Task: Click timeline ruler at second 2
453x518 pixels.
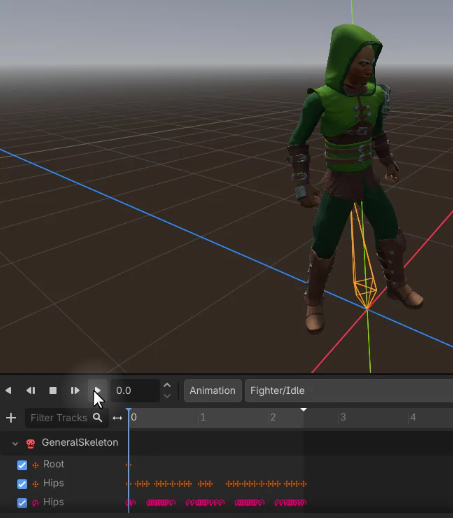Action: [x=273, y=417]
